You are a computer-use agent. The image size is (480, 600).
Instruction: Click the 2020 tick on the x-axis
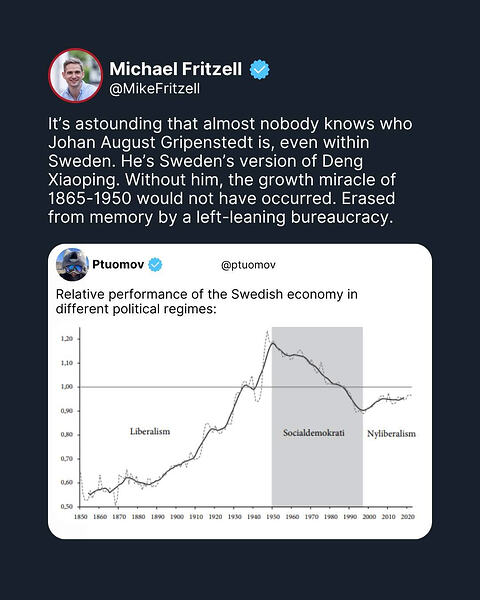pos(408,517)
